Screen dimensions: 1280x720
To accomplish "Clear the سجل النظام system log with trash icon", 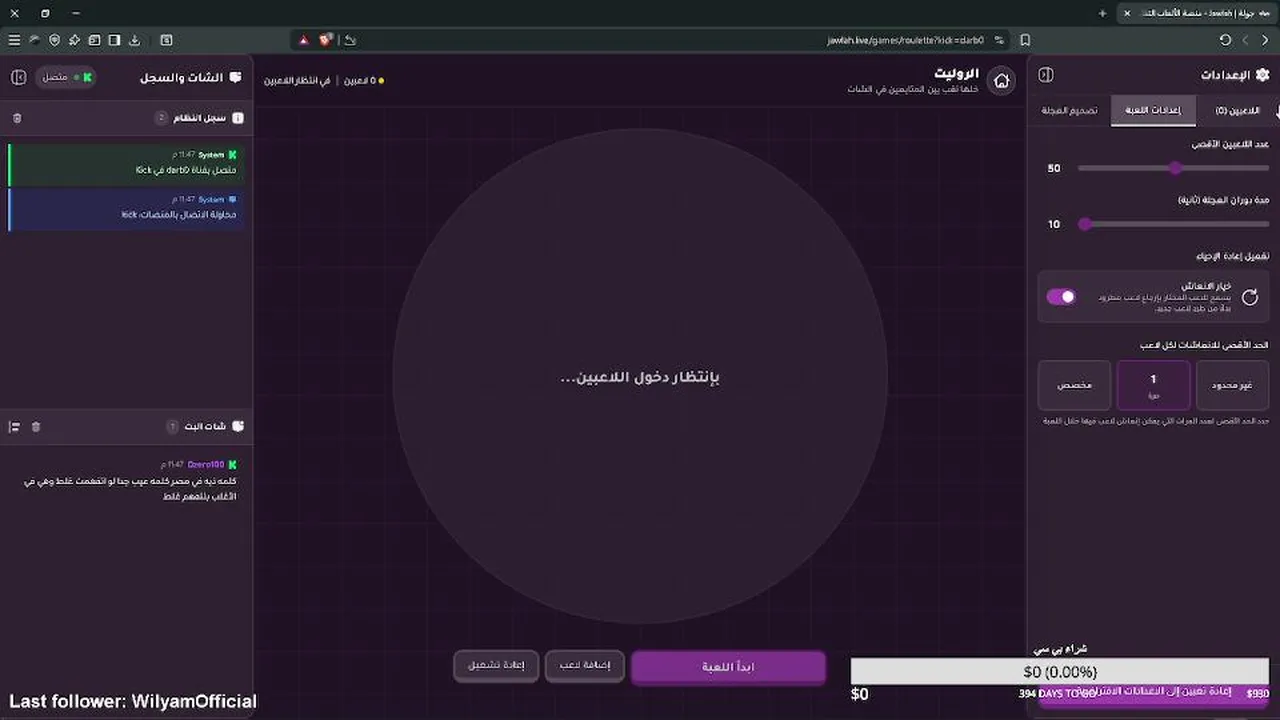I will pyautogui.click(x=17, y=118).
